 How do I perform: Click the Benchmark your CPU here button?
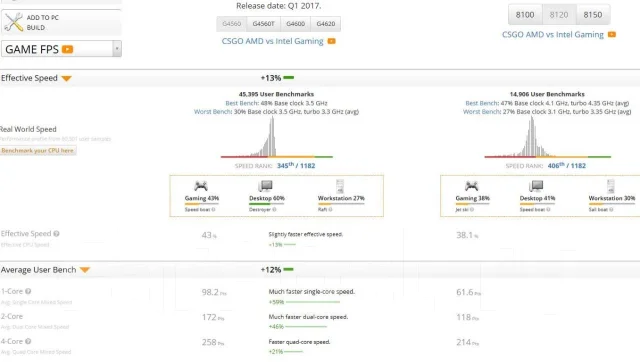tap(38, 151)
